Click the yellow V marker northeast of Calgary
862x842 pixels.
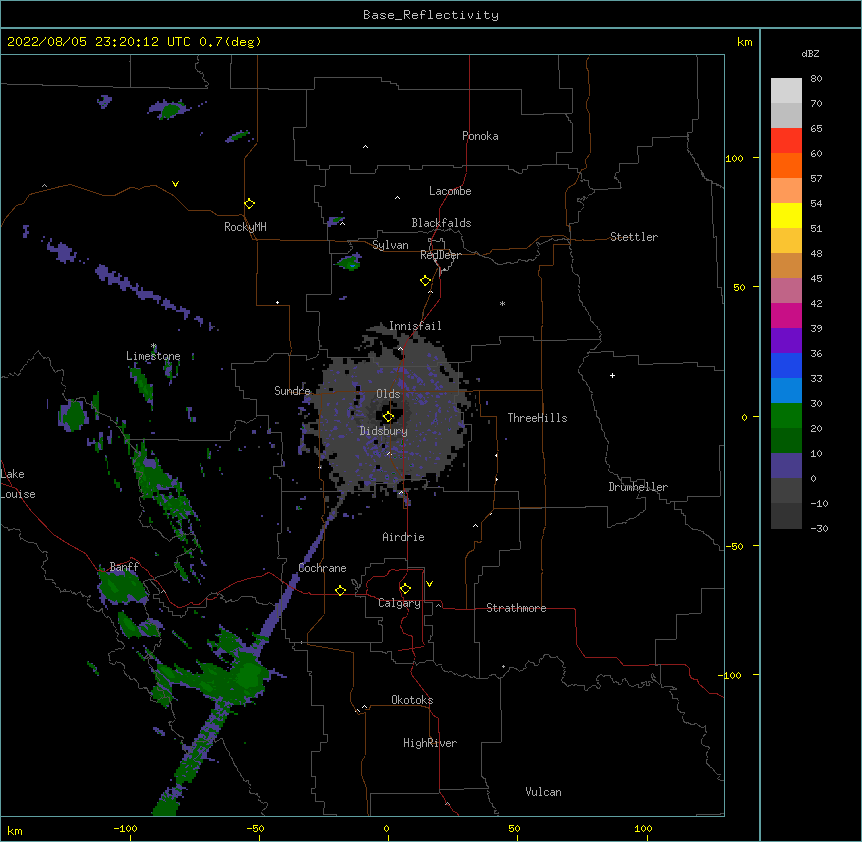(x=429, y=584)
